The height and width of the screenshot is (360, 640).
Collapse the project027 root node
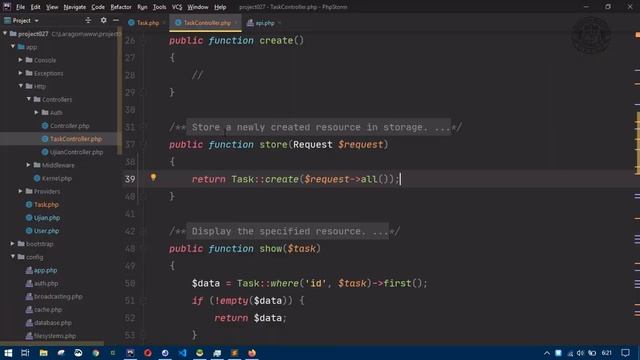(x=5, y=33)
